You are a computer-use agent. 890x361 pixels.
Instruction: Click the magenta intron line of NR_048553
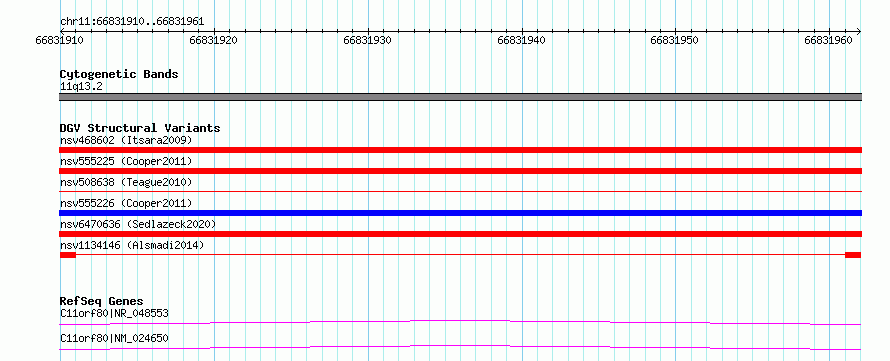pyautogui.click(x=460, y=322)
